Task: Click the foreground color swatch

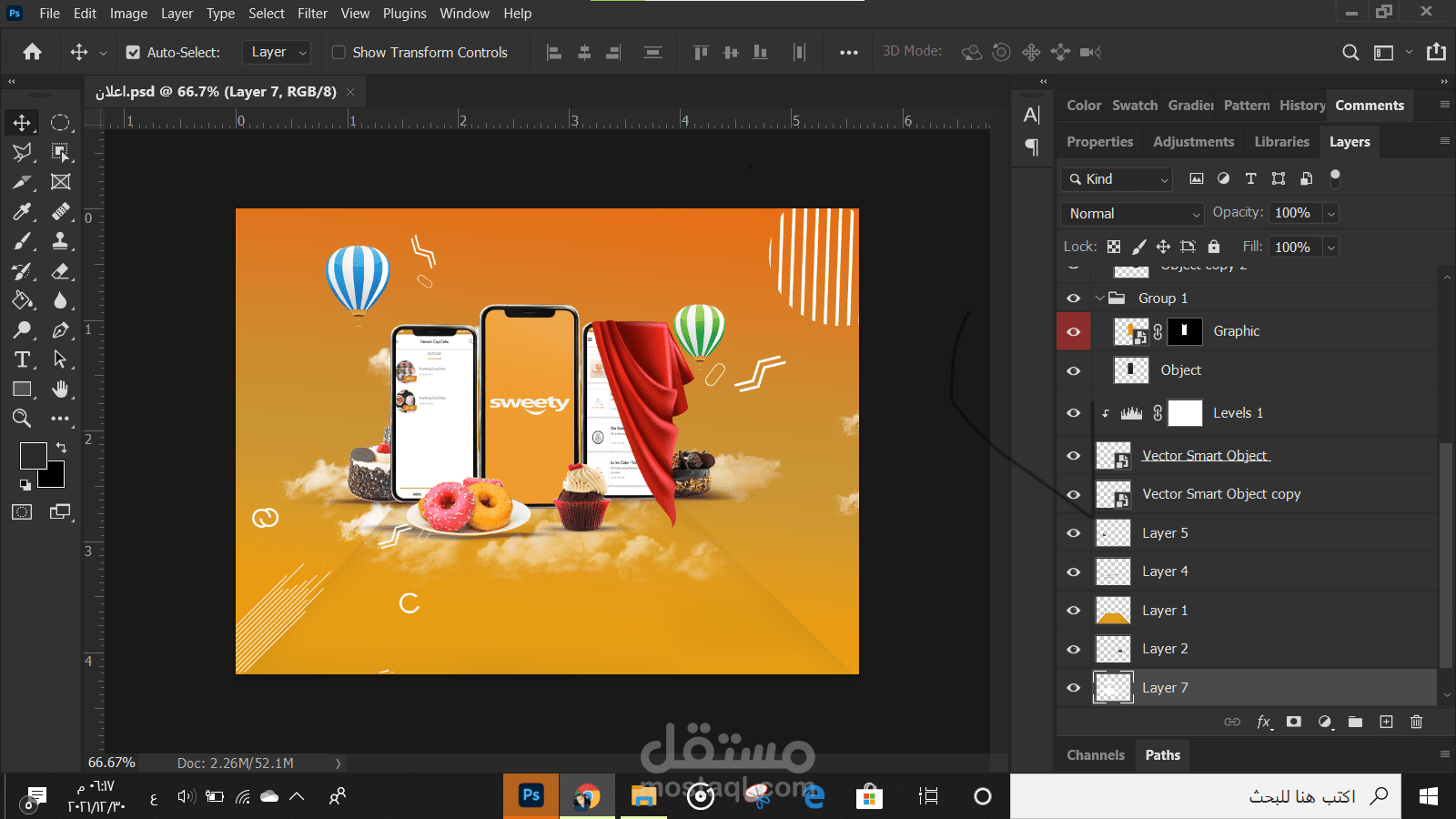Action: (33, 456)
